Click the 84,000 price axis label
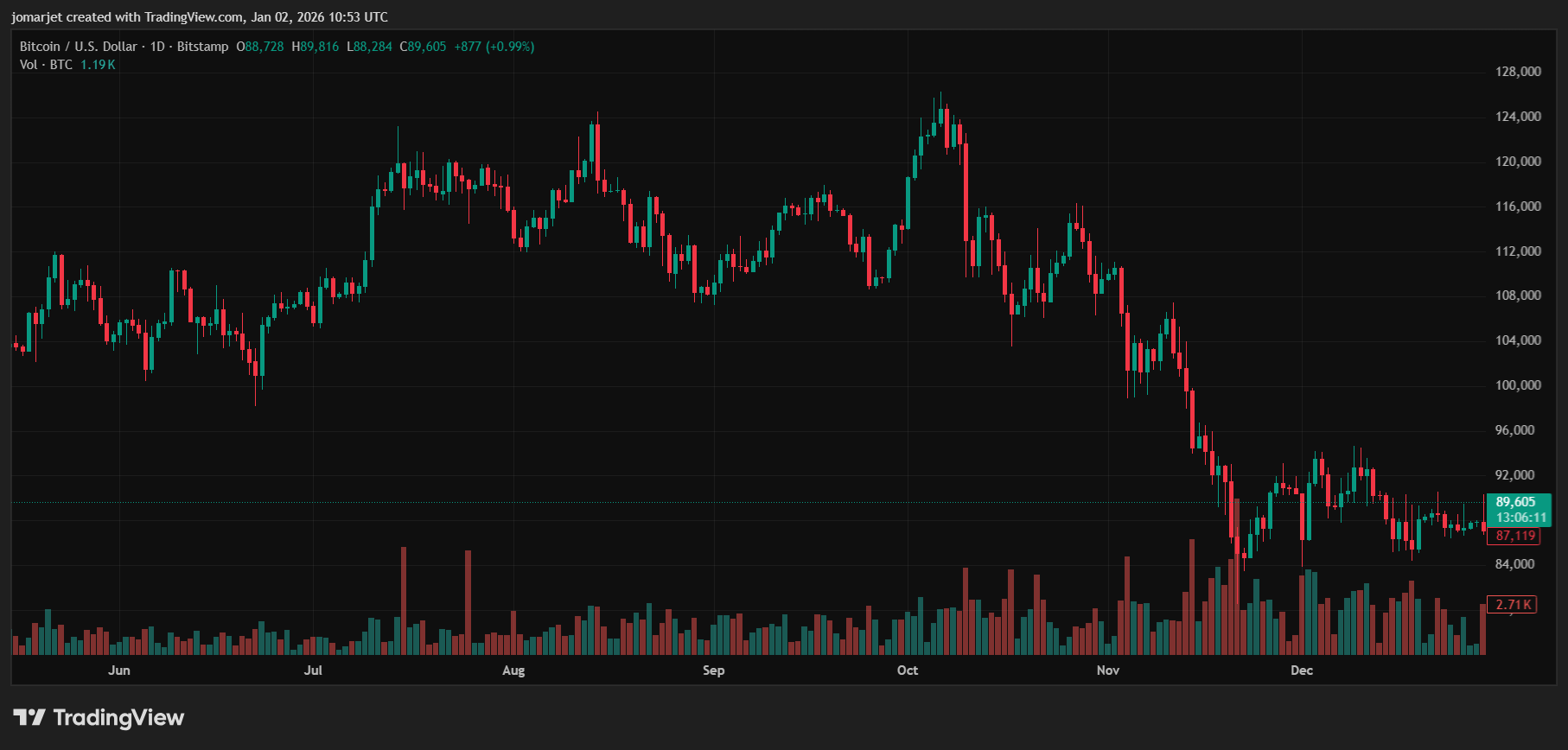 point(1518,564)
